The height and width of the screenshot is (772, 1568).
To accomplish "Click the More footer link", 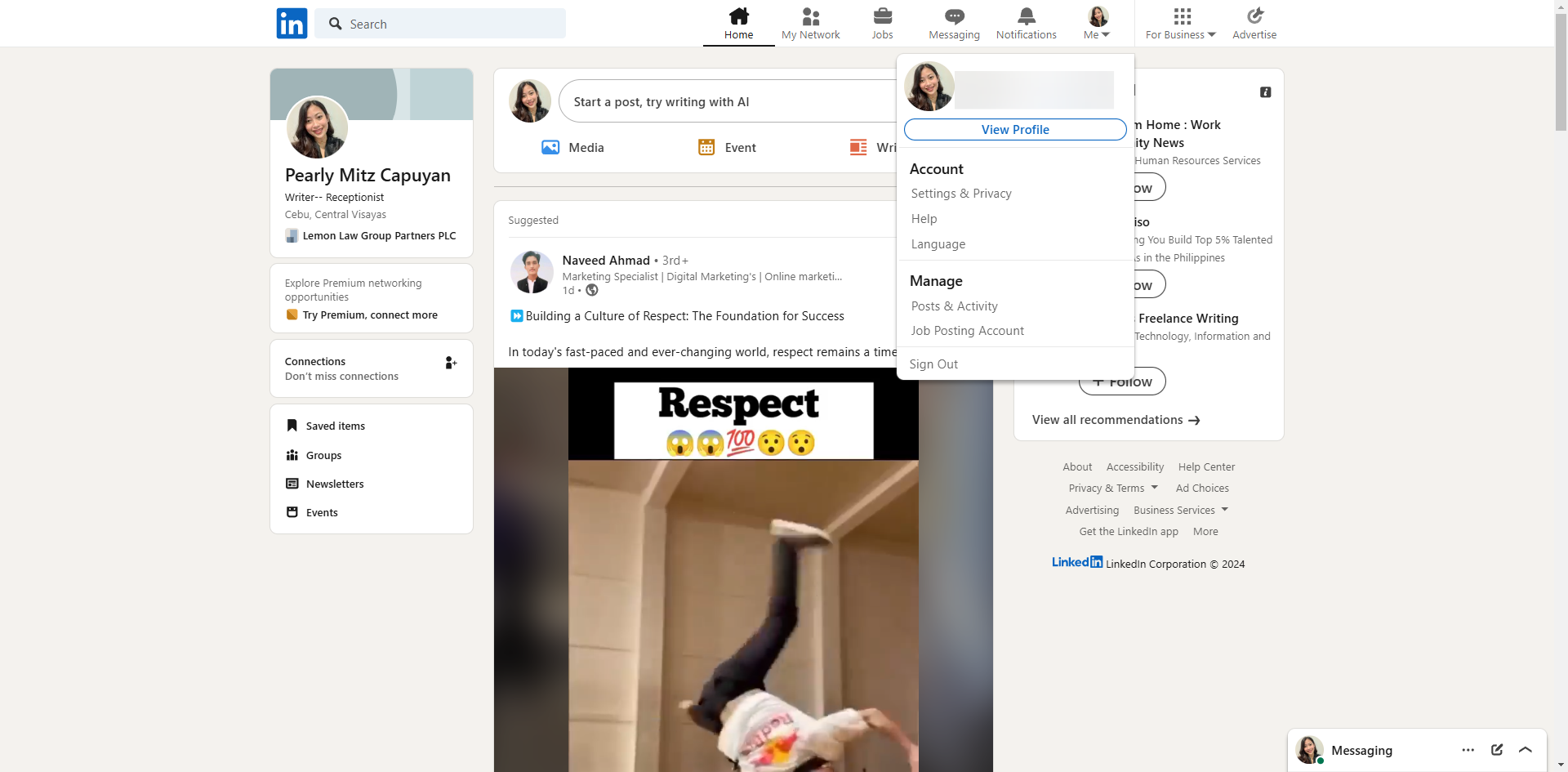I will pos(1205,531).
